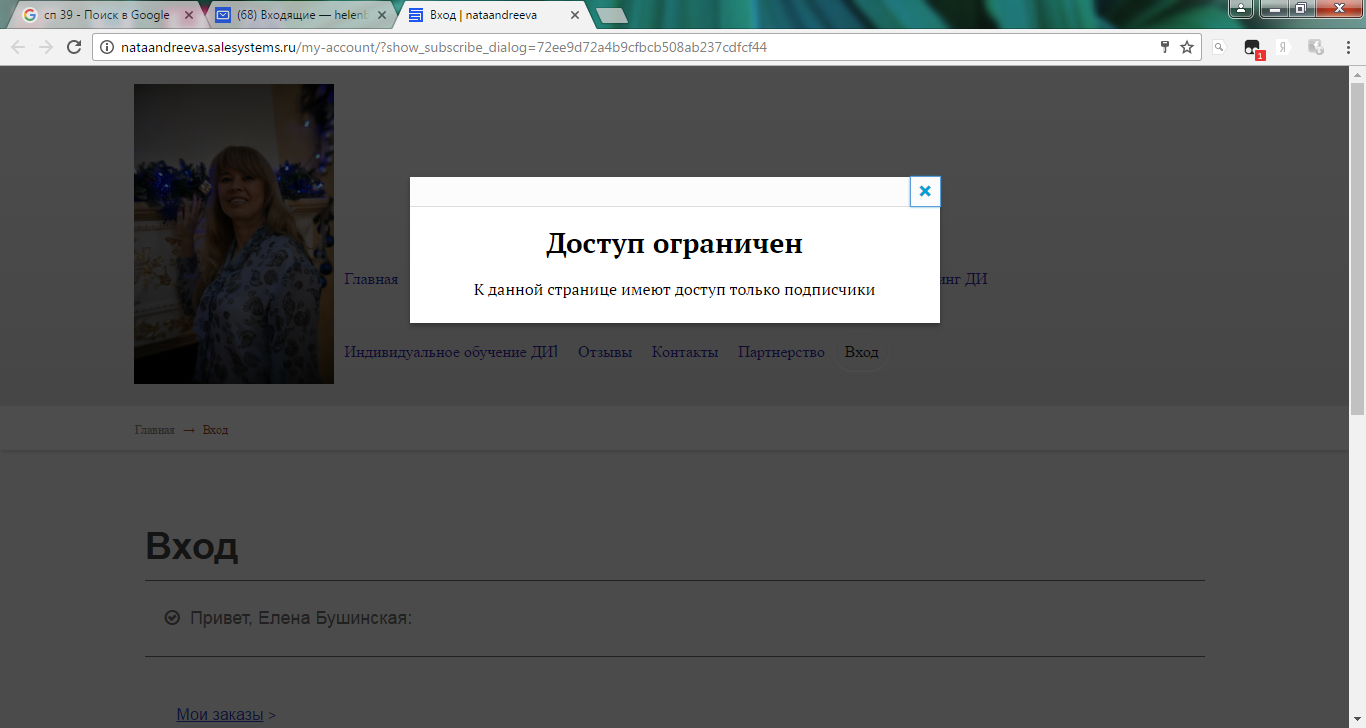
Task: Click the Yandex 'Я' extension icon
Action: 1283,47
